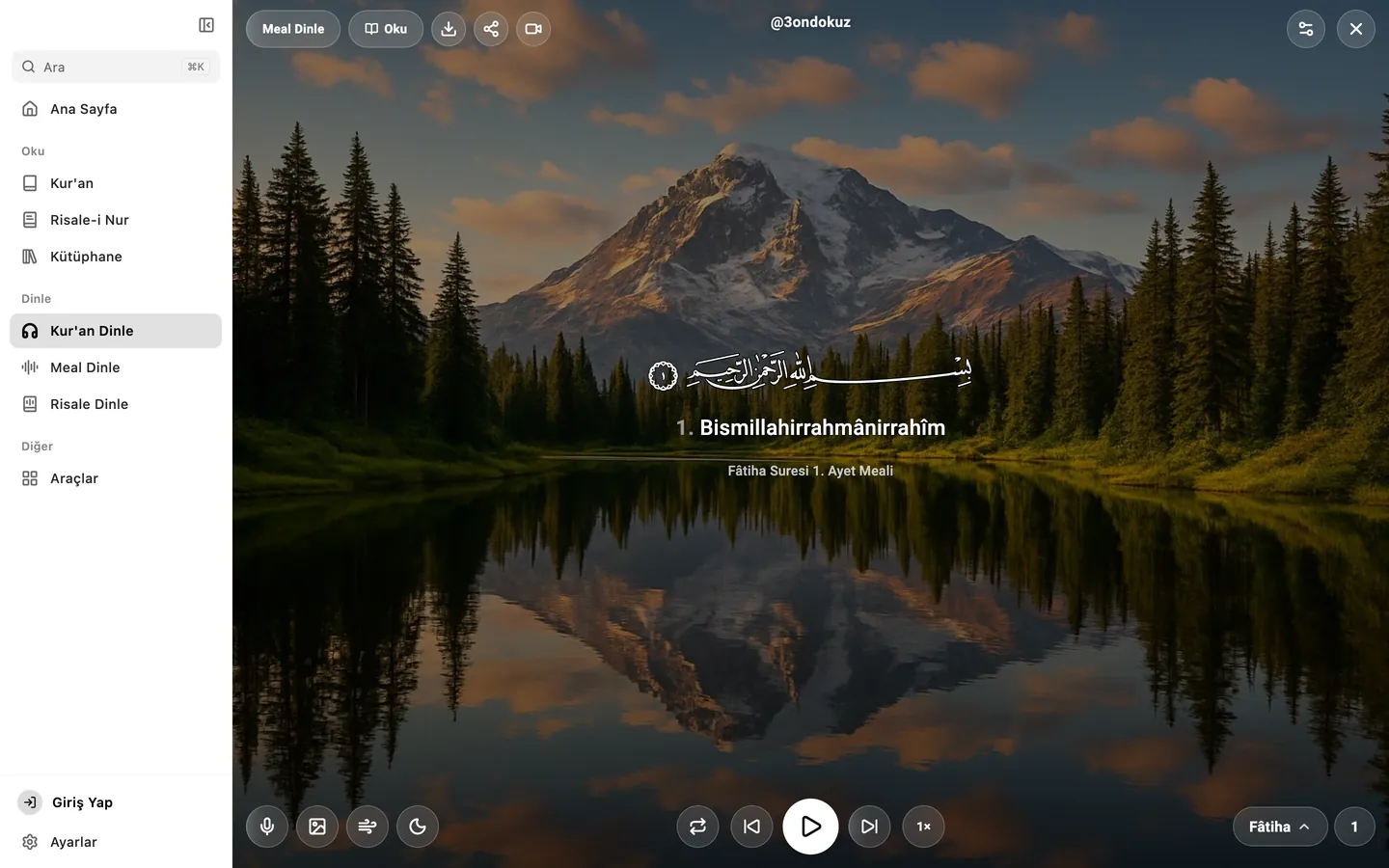Open Ayarlar settings
The width and height of the screenshot is (1389, 868).
pyautogui.click(x=116, y=842)
